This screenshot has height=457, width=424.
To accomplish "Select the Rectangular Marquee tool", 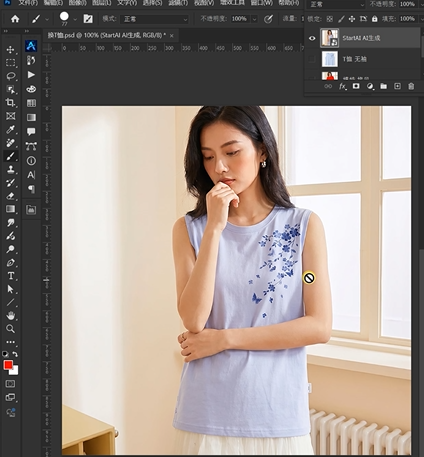I will pos(10,63).
